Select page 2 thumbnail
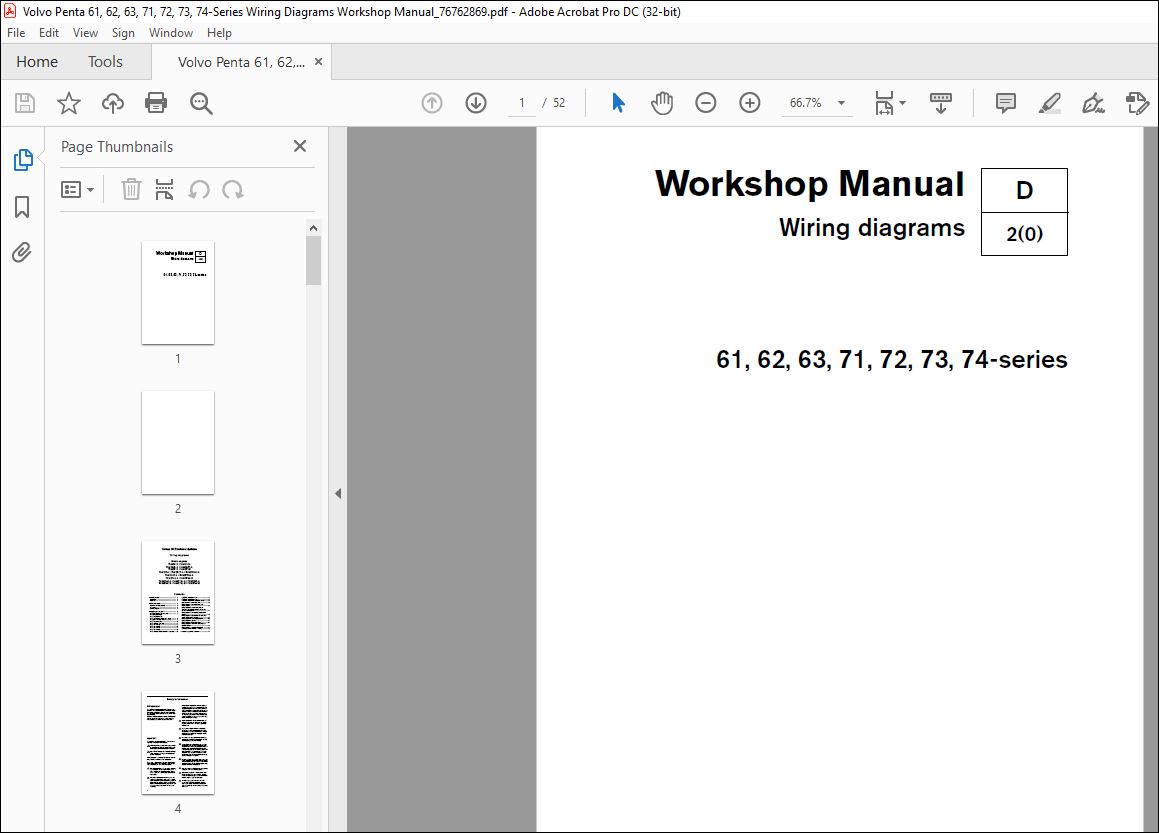The width and height of the screenshot is (1159, 833). [x=178, y=443]
